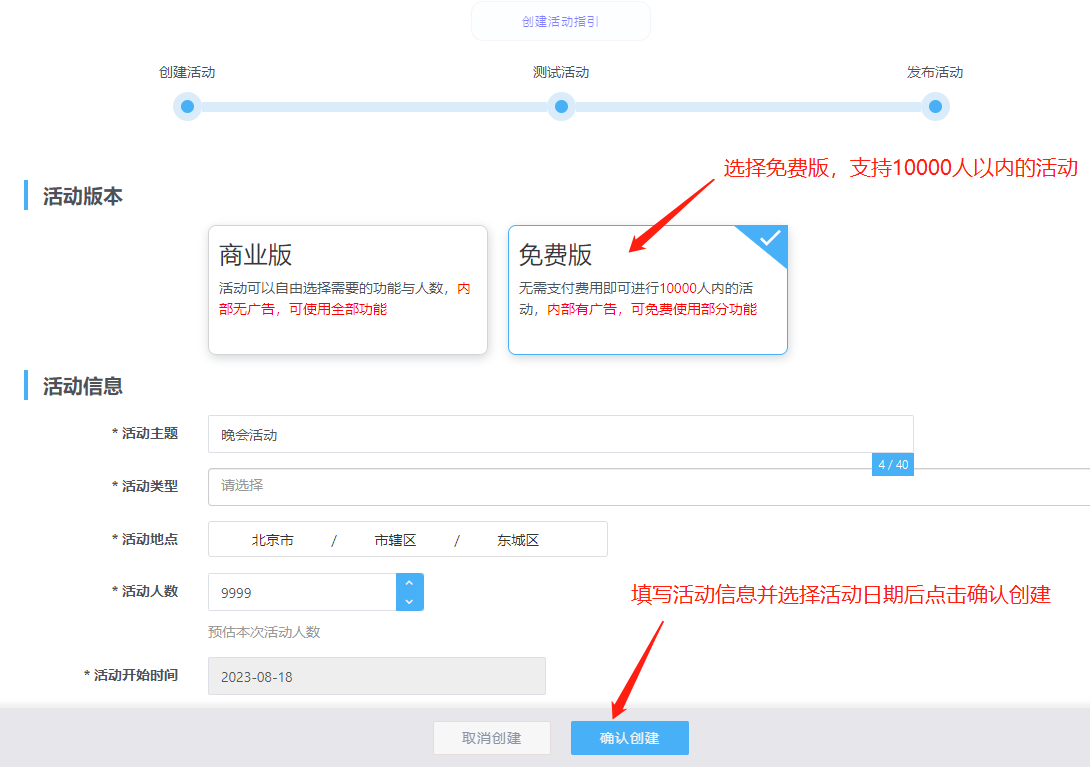The image size is (1090, 767).
Task: Select the 商业版 version card
Action: coord(347,290)
